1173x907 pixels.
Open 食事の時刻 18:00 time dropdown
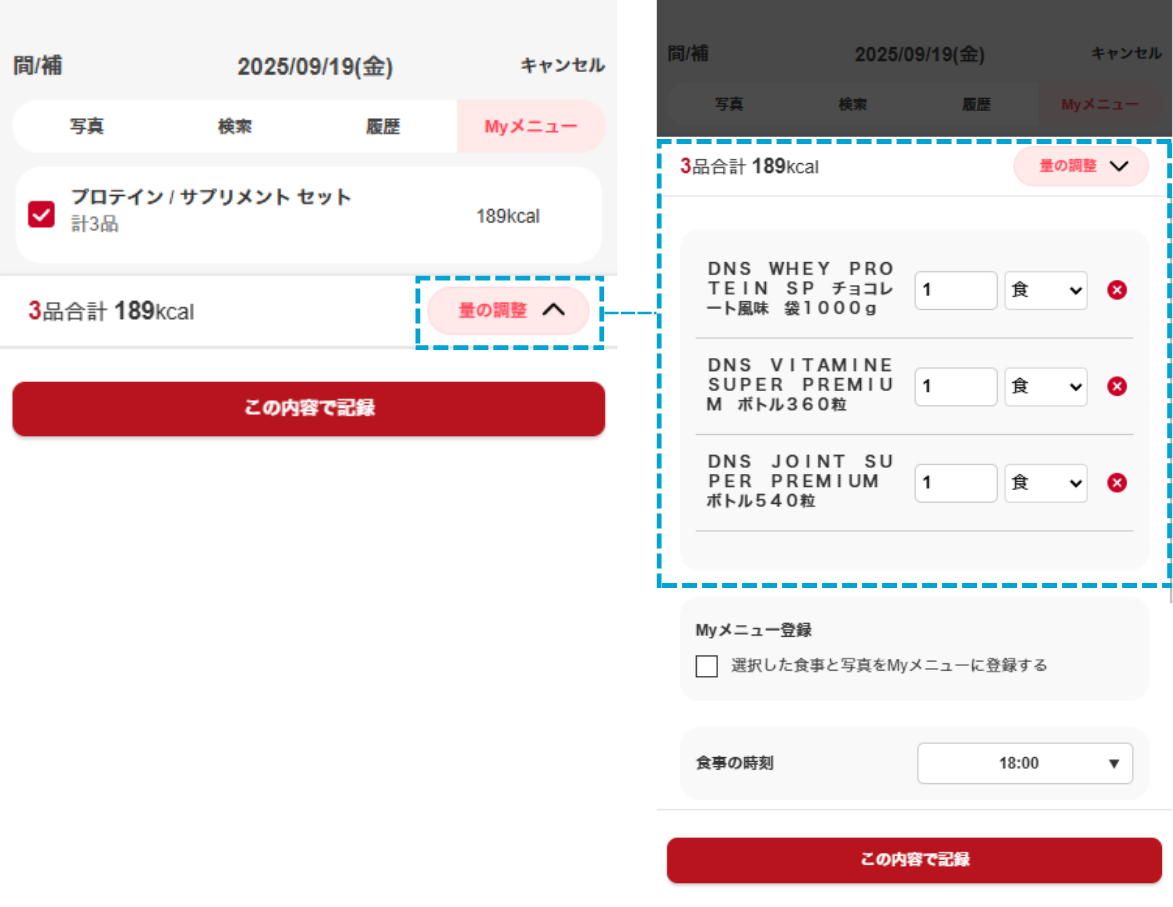[1024, 763]
